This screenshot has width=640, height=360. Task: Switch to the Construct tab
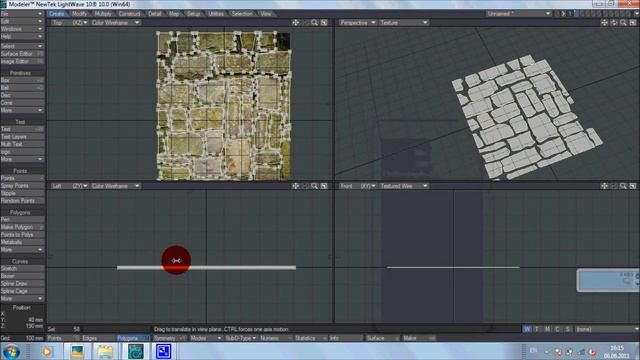pos(129,14)
